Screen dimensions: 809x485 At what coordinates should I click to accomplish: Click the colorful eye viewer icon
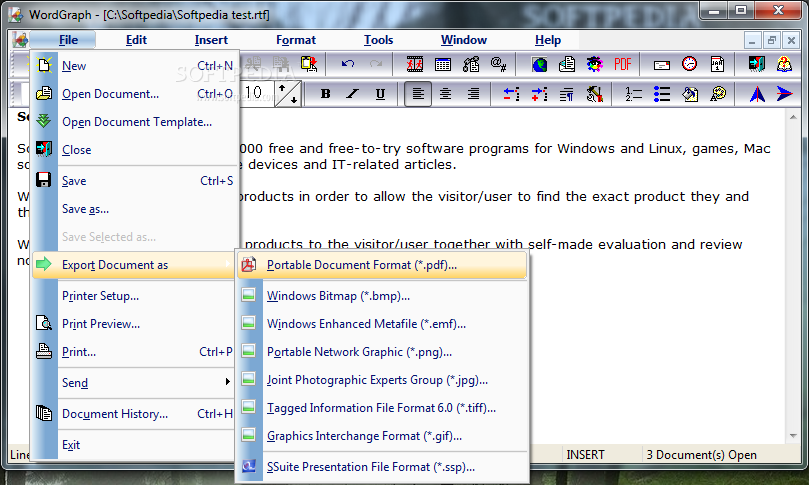coord(595,64)
